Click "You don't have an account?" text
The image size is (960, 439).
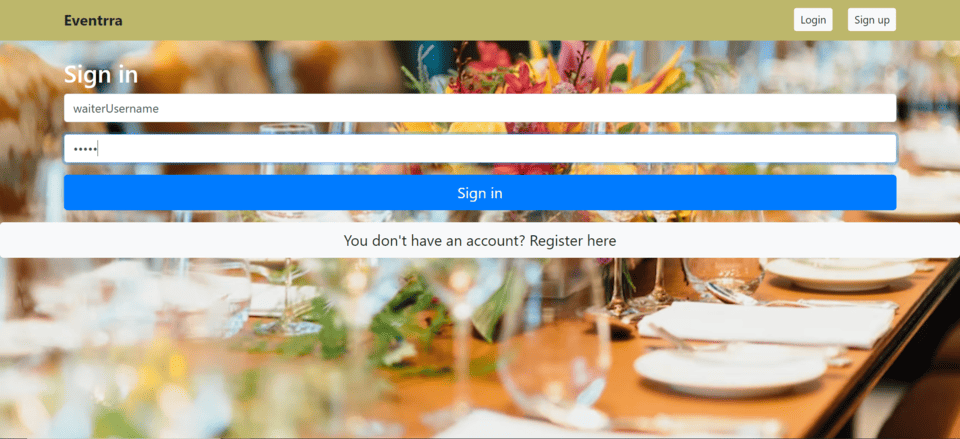click(435, 241)
